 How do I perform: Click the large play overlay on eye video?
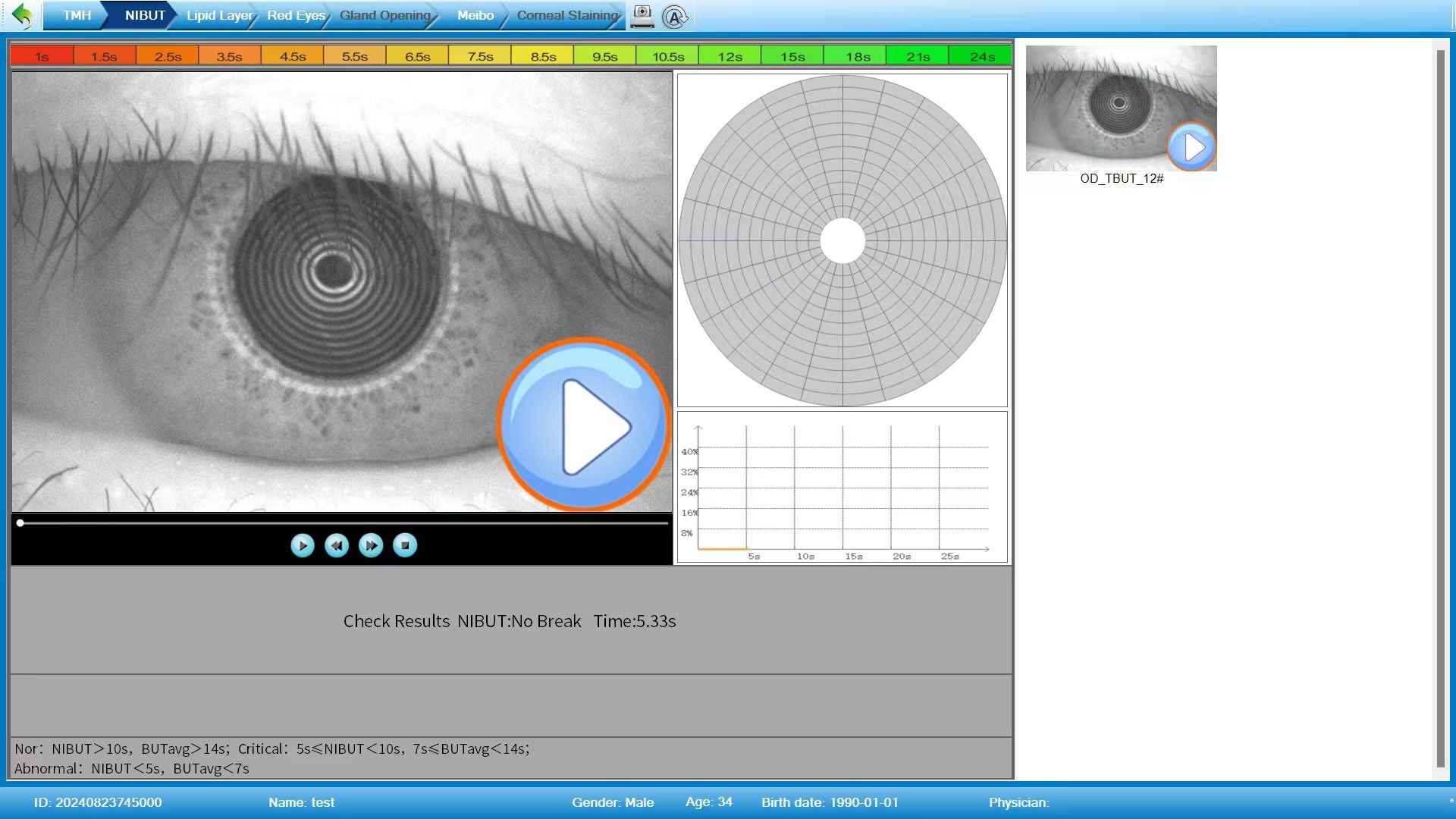pyautogui.click(x=583, y=425)
